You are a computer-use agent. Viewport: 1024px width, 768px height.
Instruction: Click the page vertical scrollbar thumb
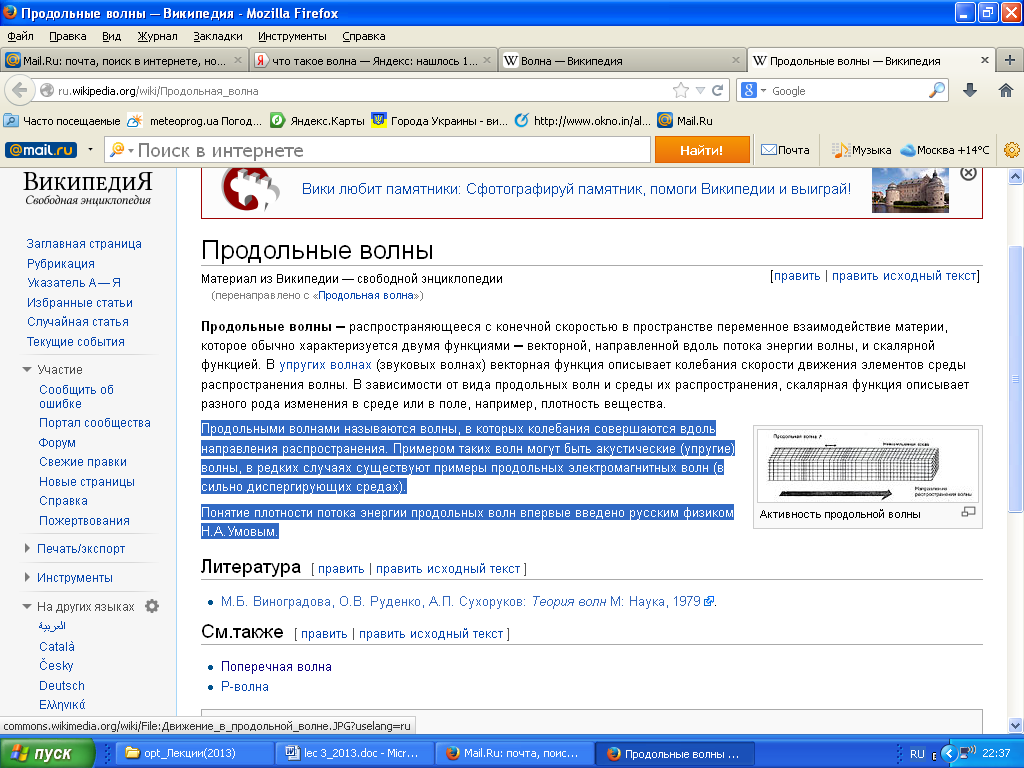point(1016,379)
